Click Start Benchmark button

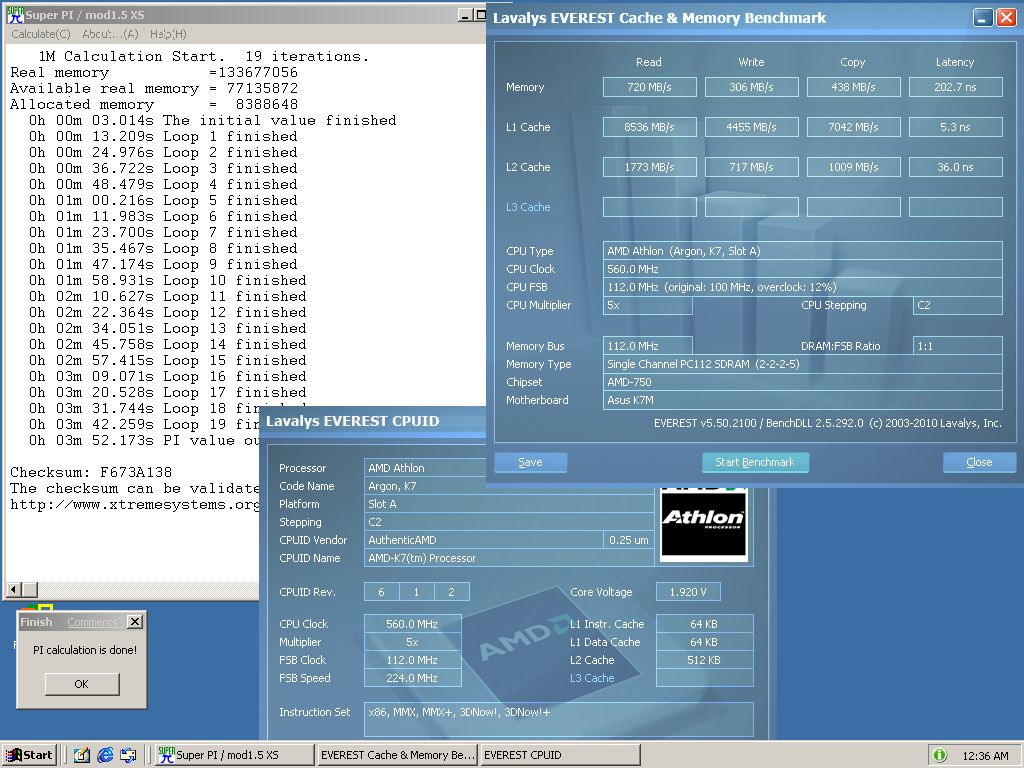click(756, 462)
